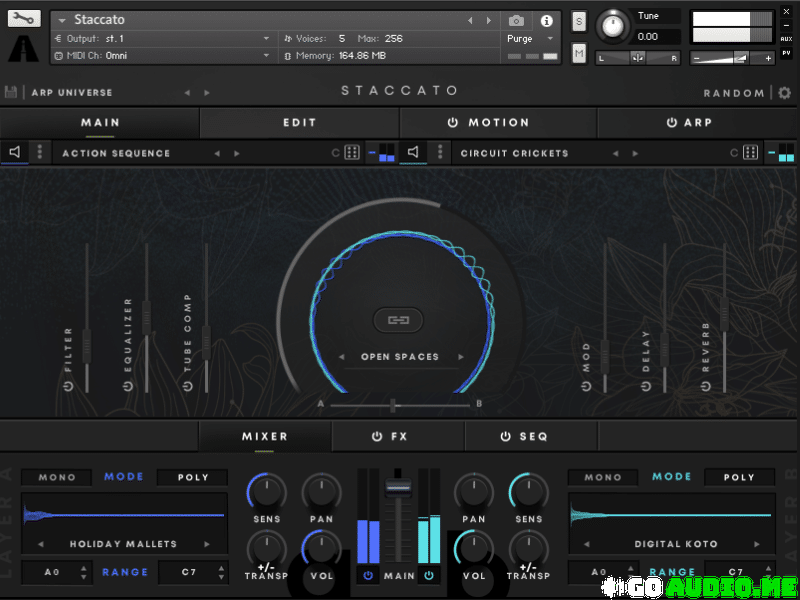Select the Mixer tab
800x600 pixels.
tap(265, 437)
